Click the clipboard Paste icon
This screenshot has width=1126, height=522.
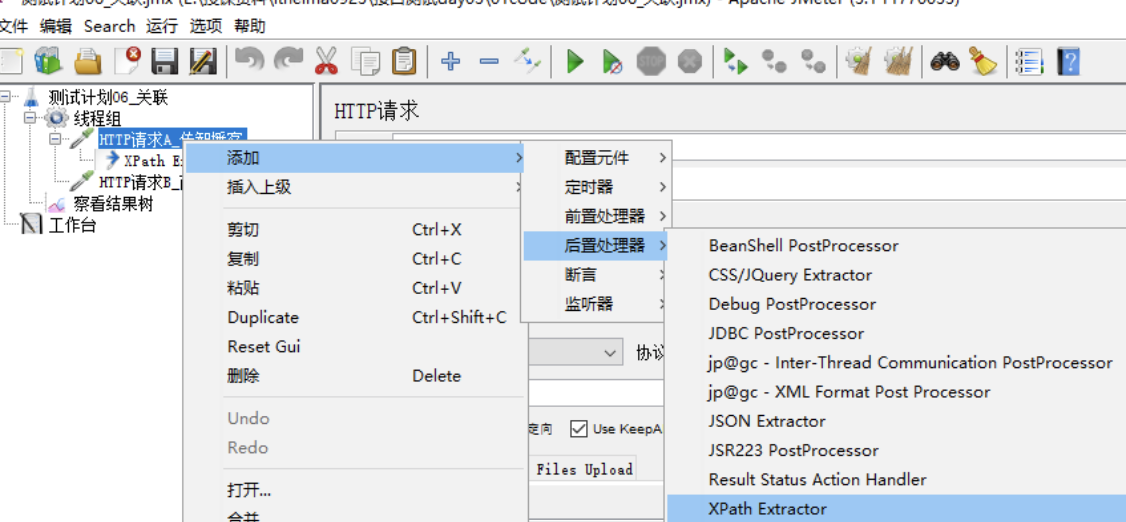point(404,62)
